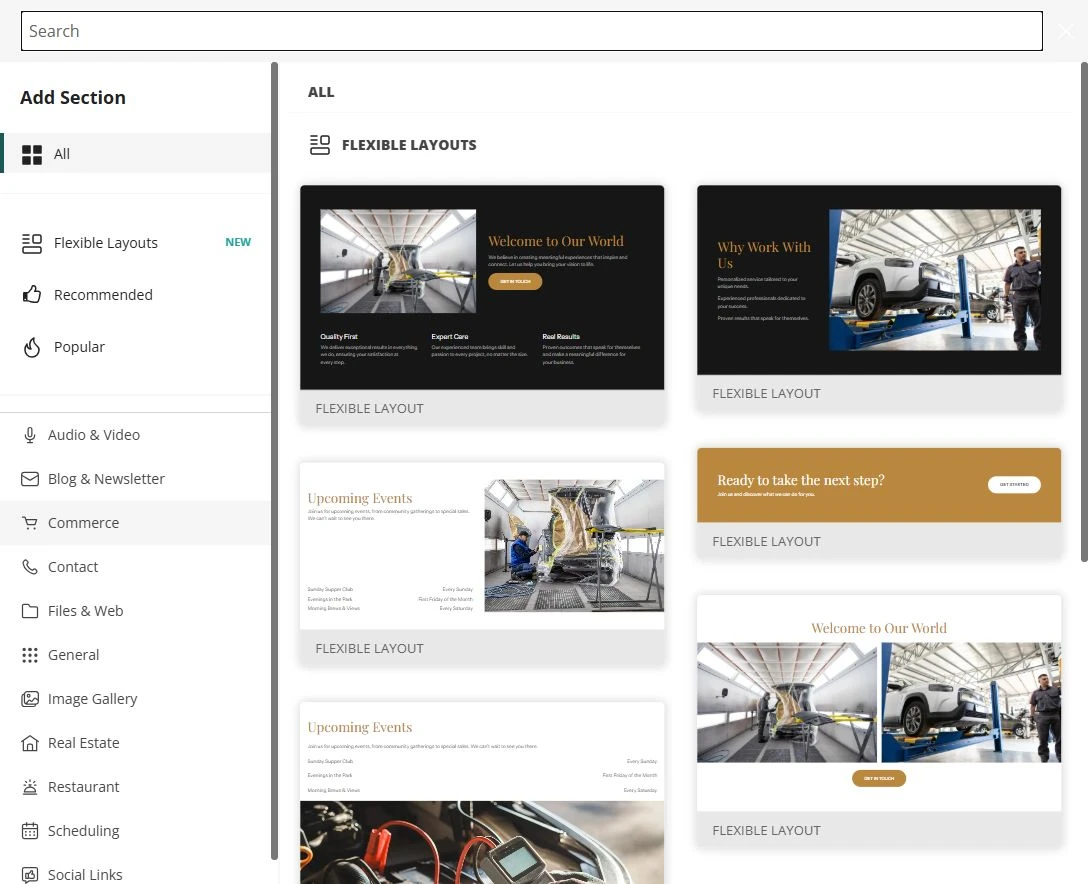
Task: Pick the white two-photo Welcome to Our World layout
Action: pyautogui.click(x=879, y=722)
